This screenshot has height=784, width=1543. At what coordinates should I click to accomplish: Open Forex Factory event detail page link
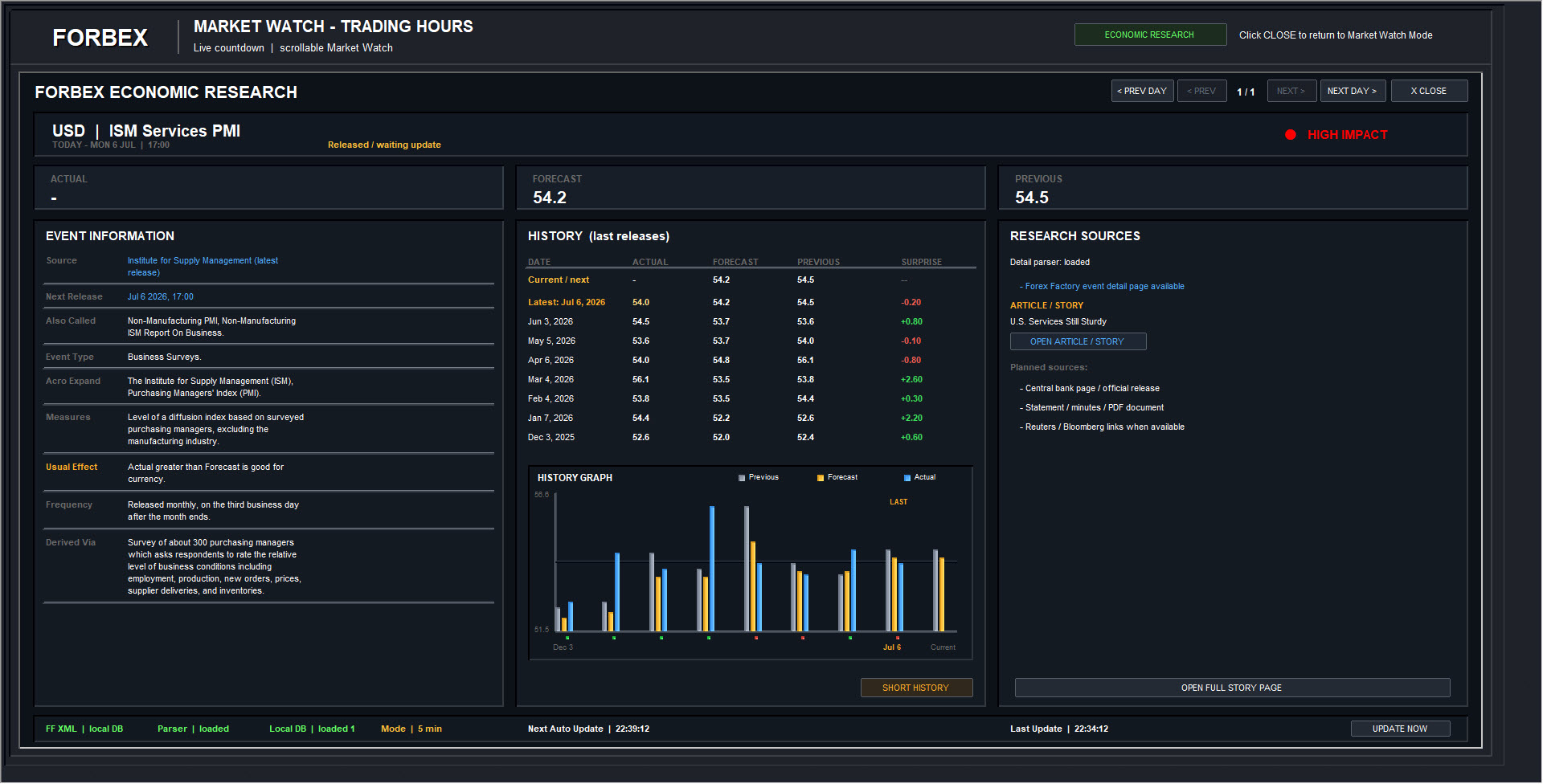pyautogui.click(x=1102, y=286)
